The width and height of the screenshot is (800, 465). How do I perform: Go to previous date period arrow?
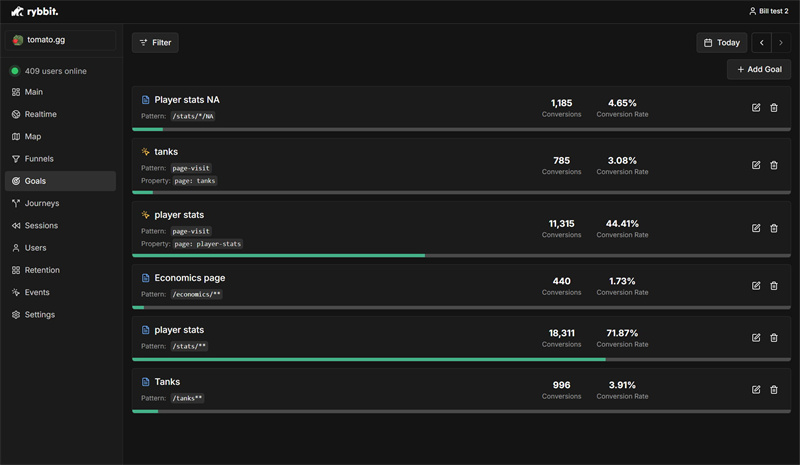762,43
